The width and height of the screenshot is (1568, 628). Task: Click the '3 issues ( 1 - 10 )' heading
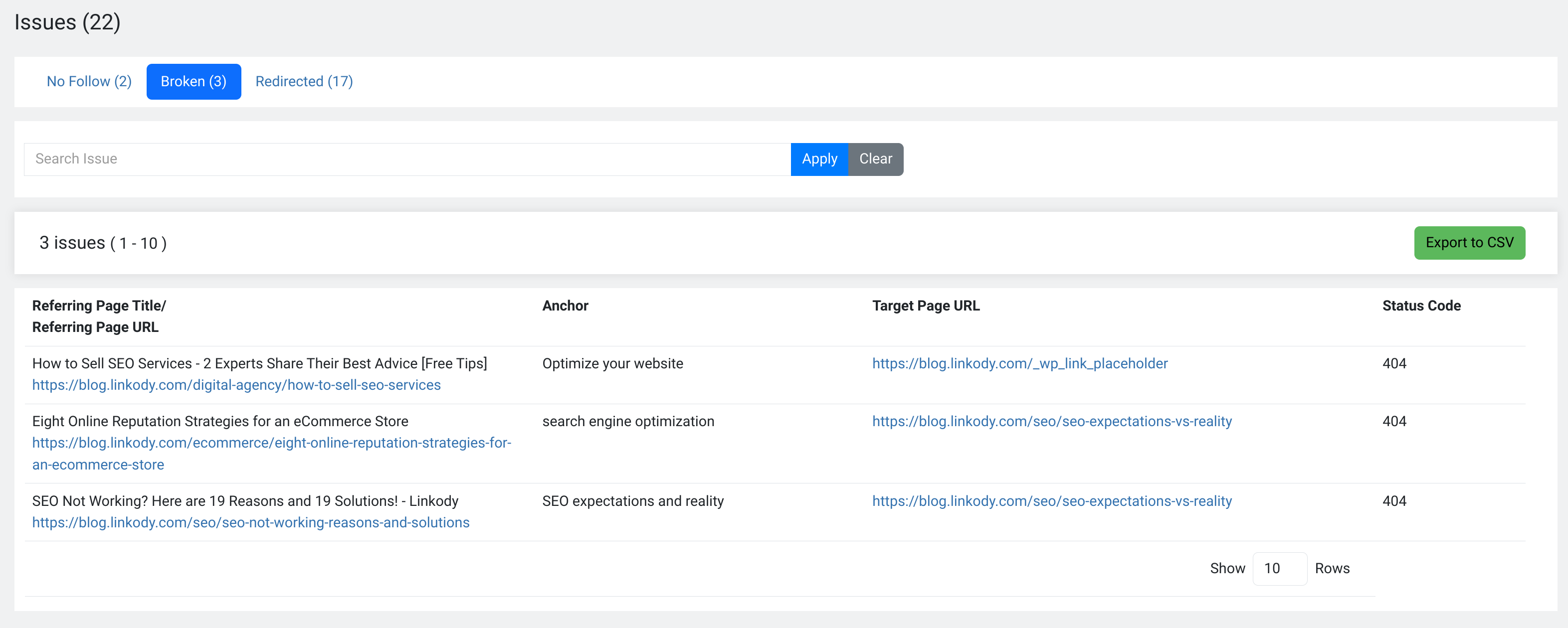(x=103, y=243)
